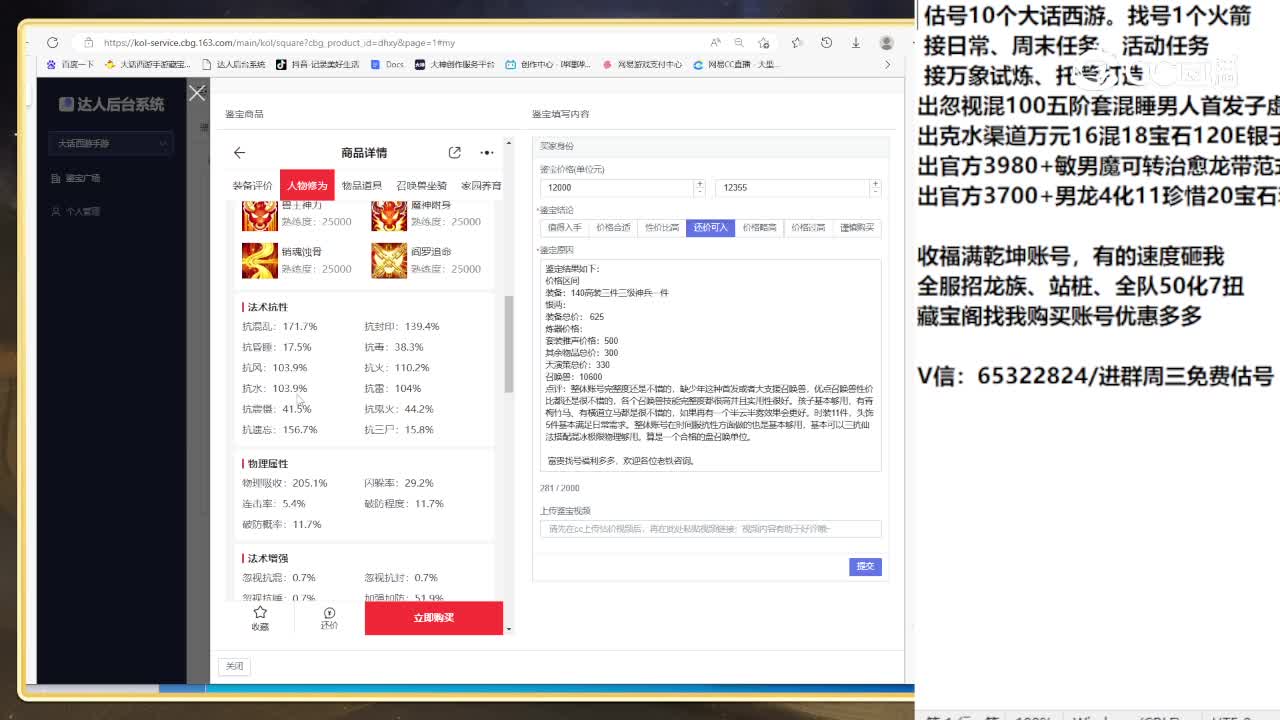Open the share icon beside 商品详情
The width and height of the screenshot is (1280, 720).
pyautogui.click(x=455, y=153)
